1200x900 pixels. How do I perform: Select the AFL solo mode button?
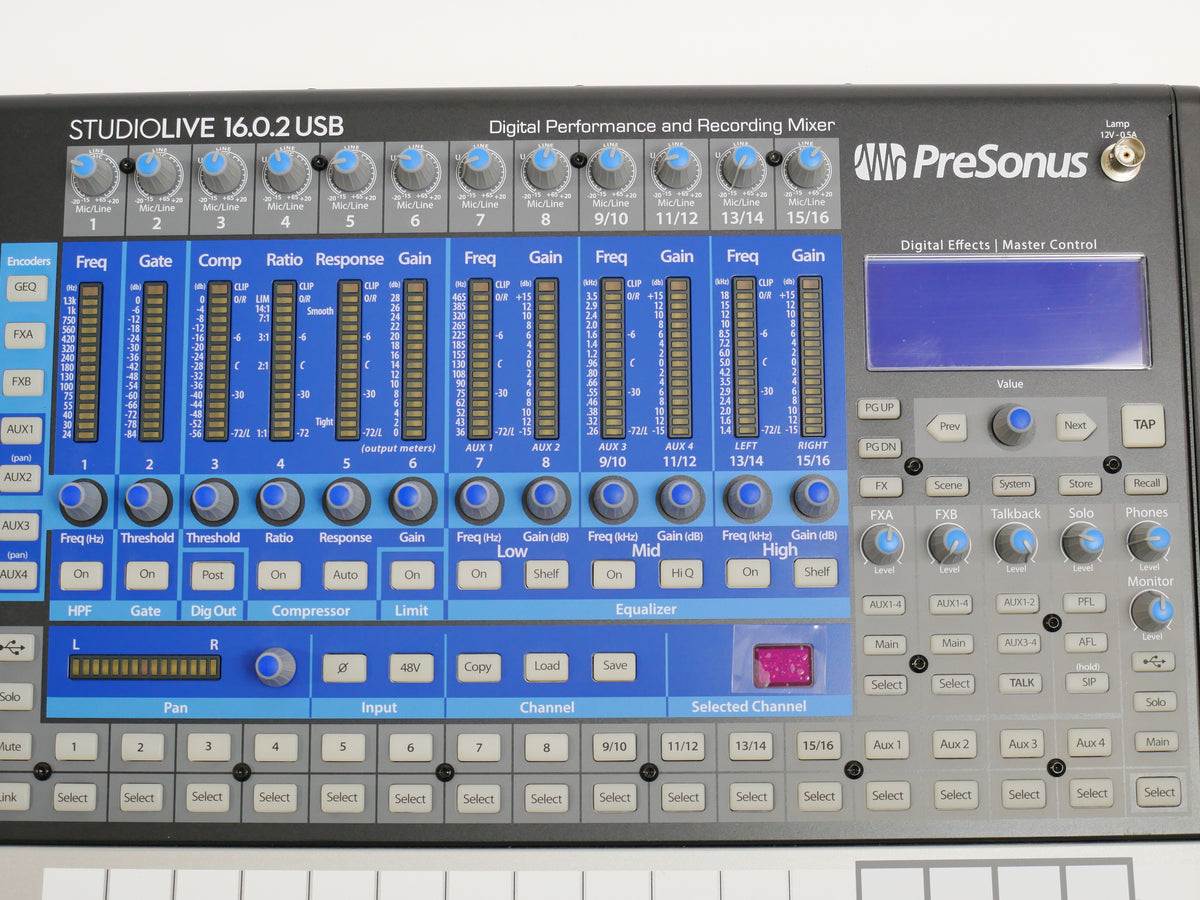pos(1086,642)
